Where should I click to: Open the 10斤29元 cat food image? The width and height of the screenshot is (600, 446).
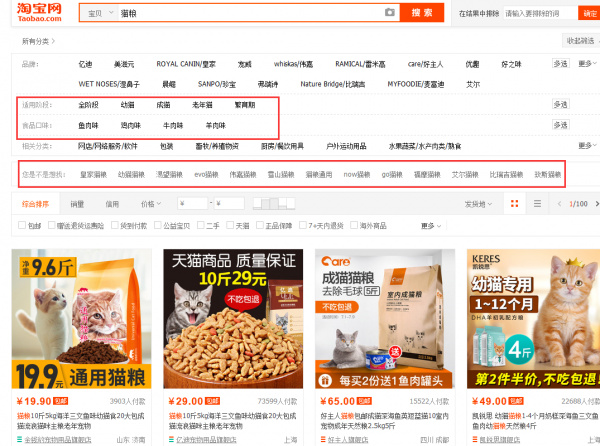pos(233,319)
